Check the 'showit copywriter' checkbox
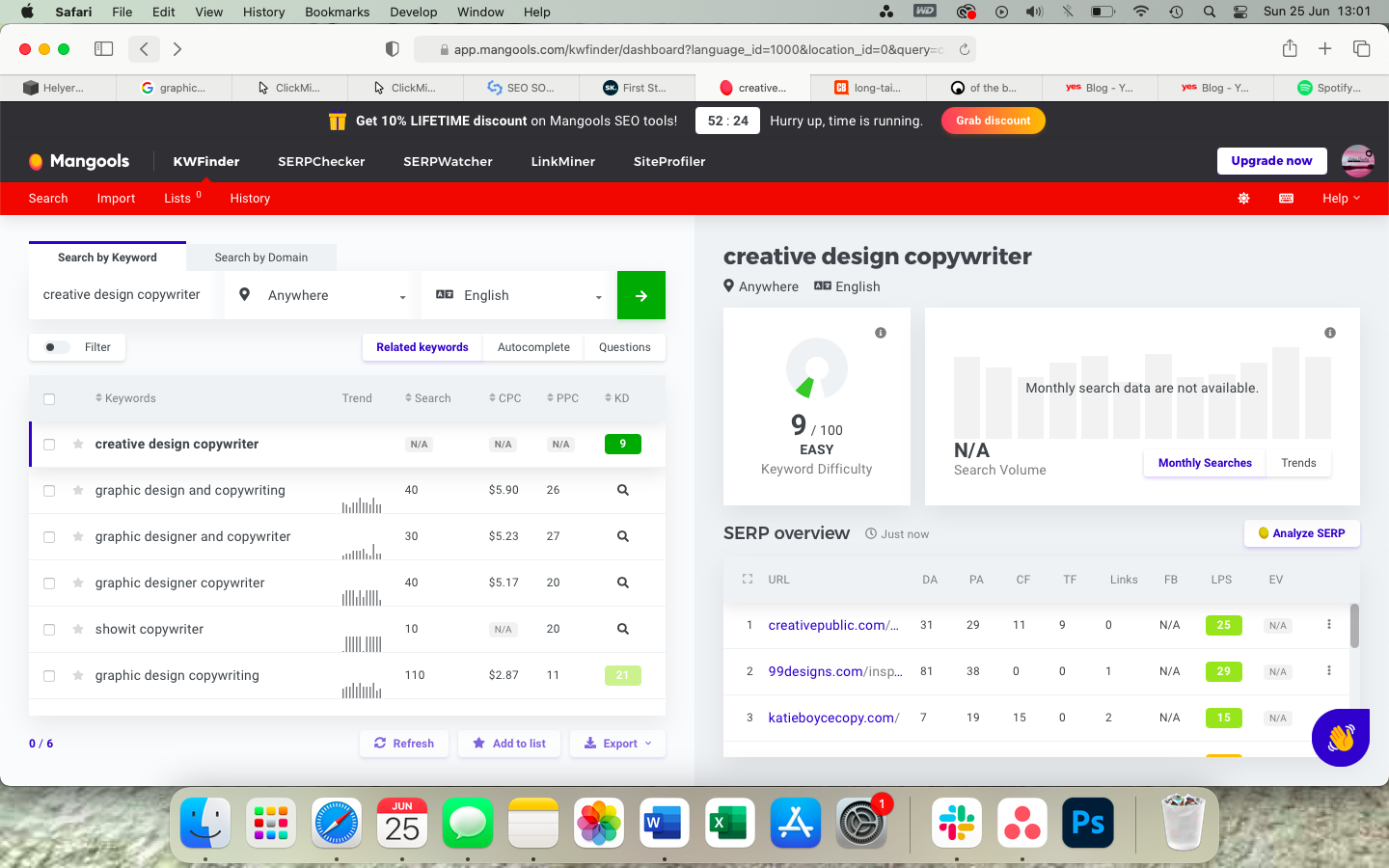The image size is (1389, 868). (x=49, y=630)
